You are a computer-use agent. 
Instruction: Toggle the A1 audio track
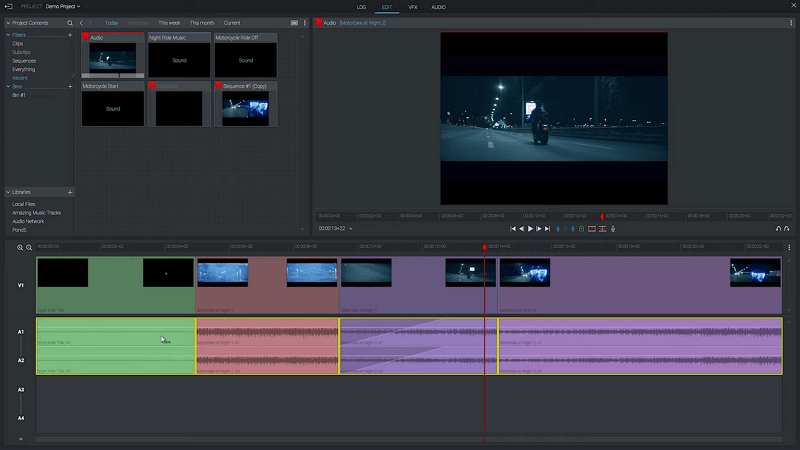click(x=21, y=332)
